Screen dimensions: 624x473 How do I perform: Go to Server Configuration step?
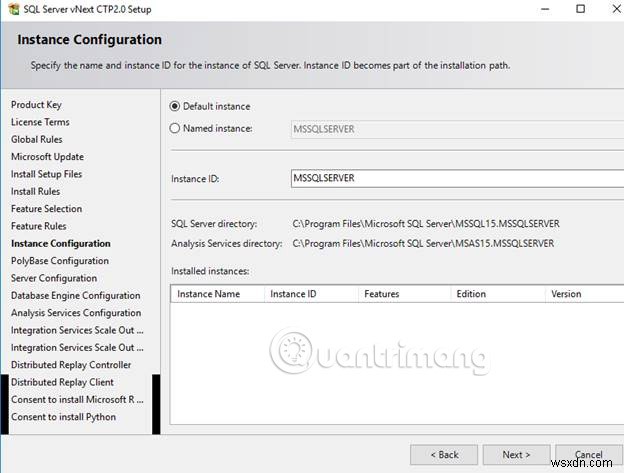click(54, 278)
